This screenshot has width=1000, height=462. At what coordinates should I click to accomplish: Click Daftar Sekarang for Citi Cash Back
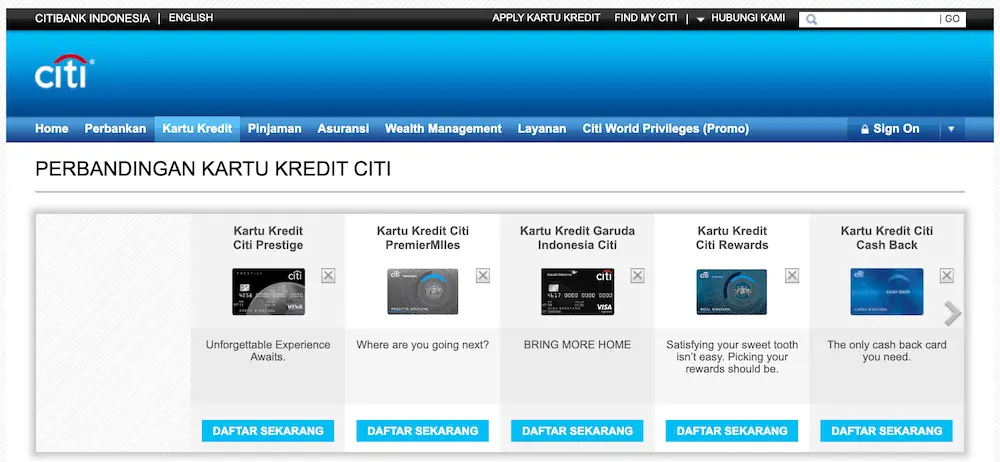(886, 431)
